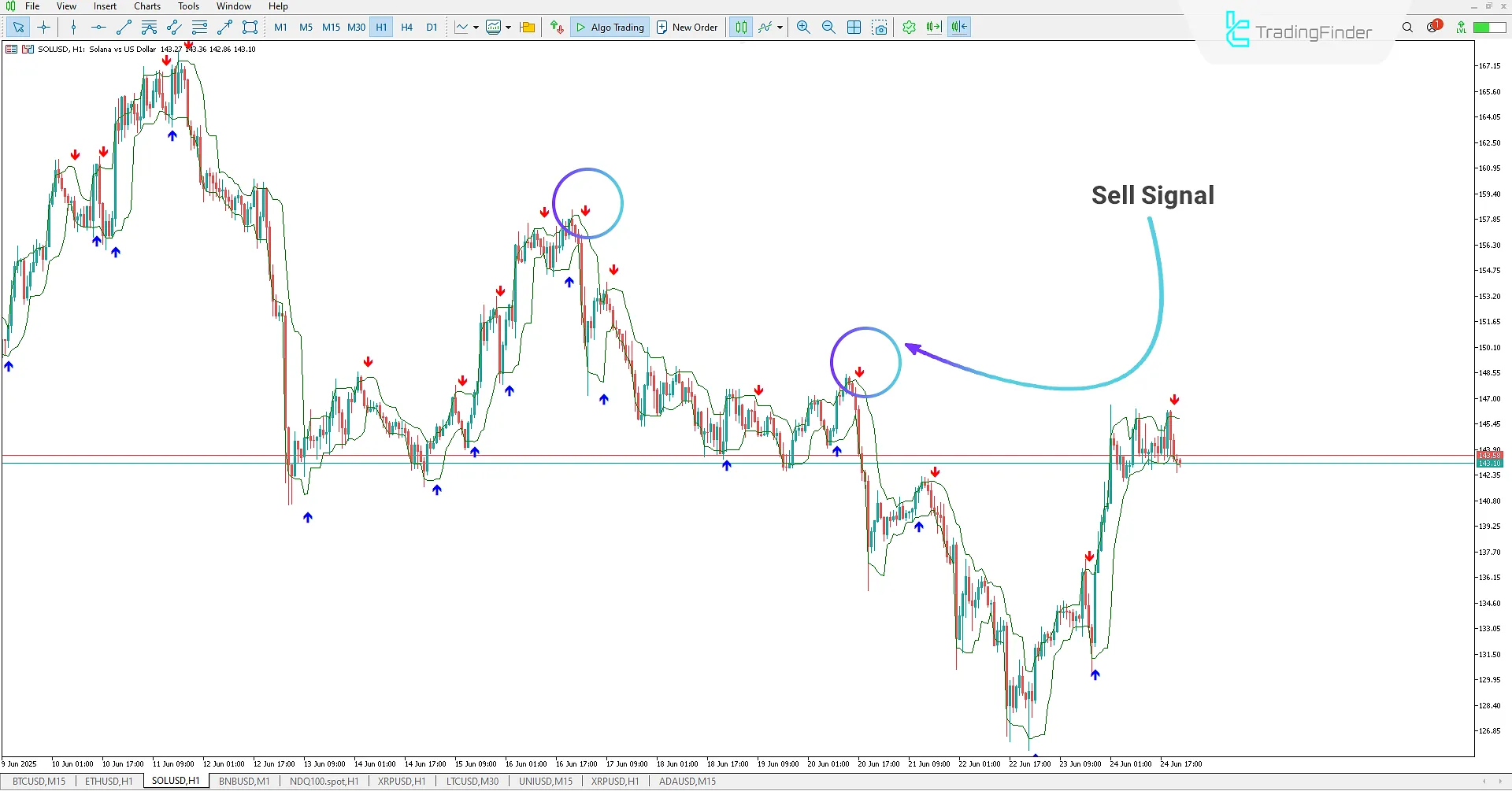Screen dimensions: 1512x791
Task: Toggle Algo Trading on or off
Action: [610, 27]
